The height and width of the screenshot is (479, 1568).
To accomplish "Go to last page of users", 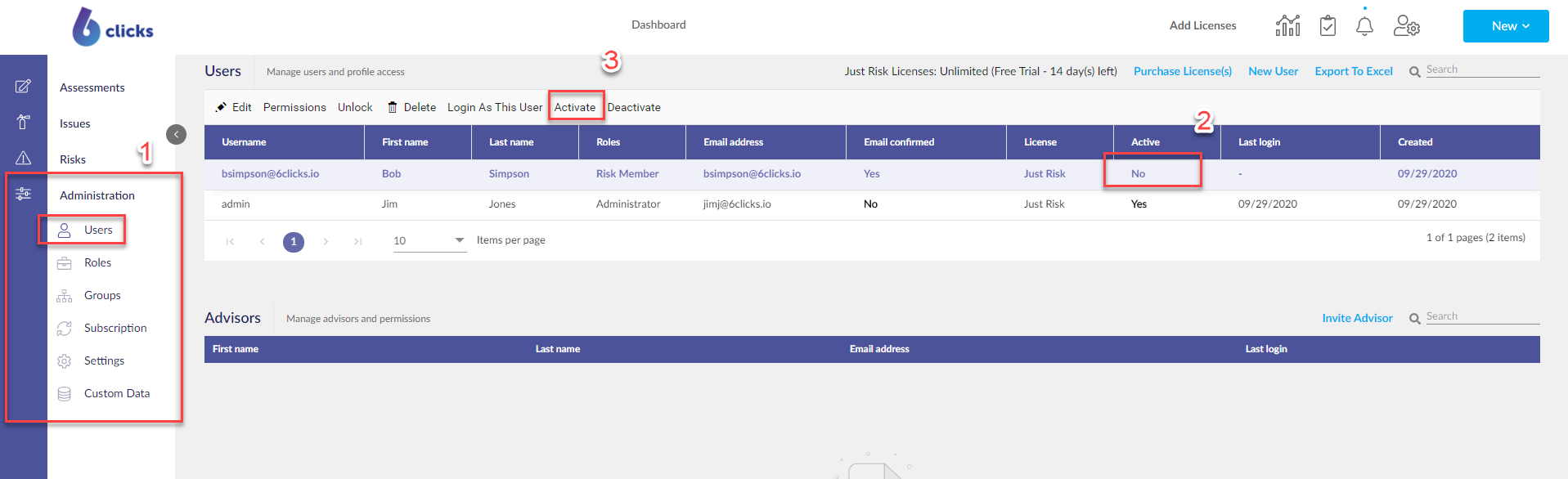I will pyautogui.click(x=357, y=241).
